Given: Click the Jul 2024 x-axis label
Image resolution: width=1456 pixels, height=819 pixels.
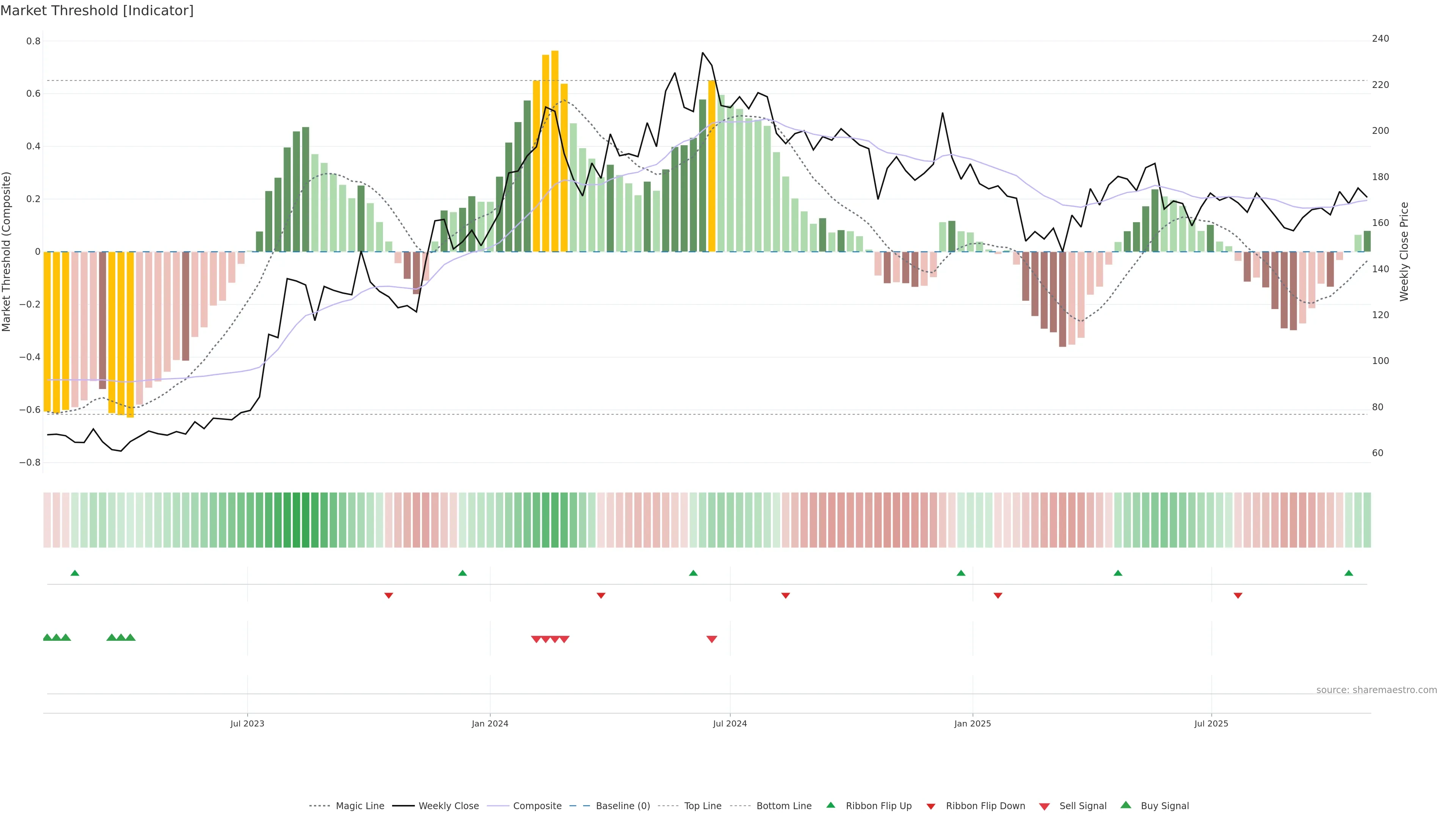Looking at the screenshot, I should tap(730, 723).
